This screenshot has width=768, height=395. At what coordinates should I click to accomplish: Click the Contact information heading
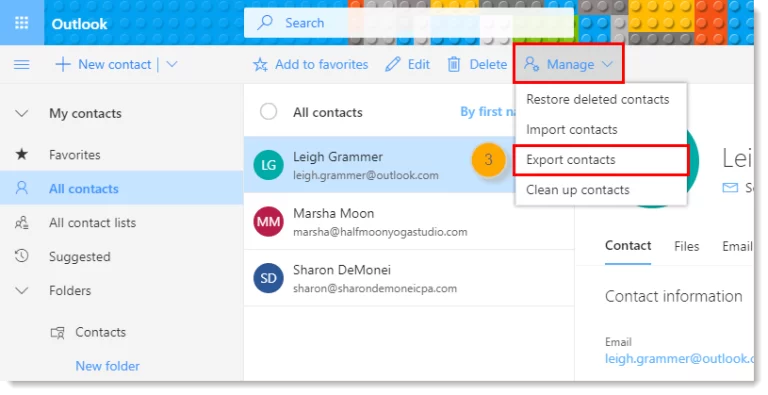[x=673, y=296]
